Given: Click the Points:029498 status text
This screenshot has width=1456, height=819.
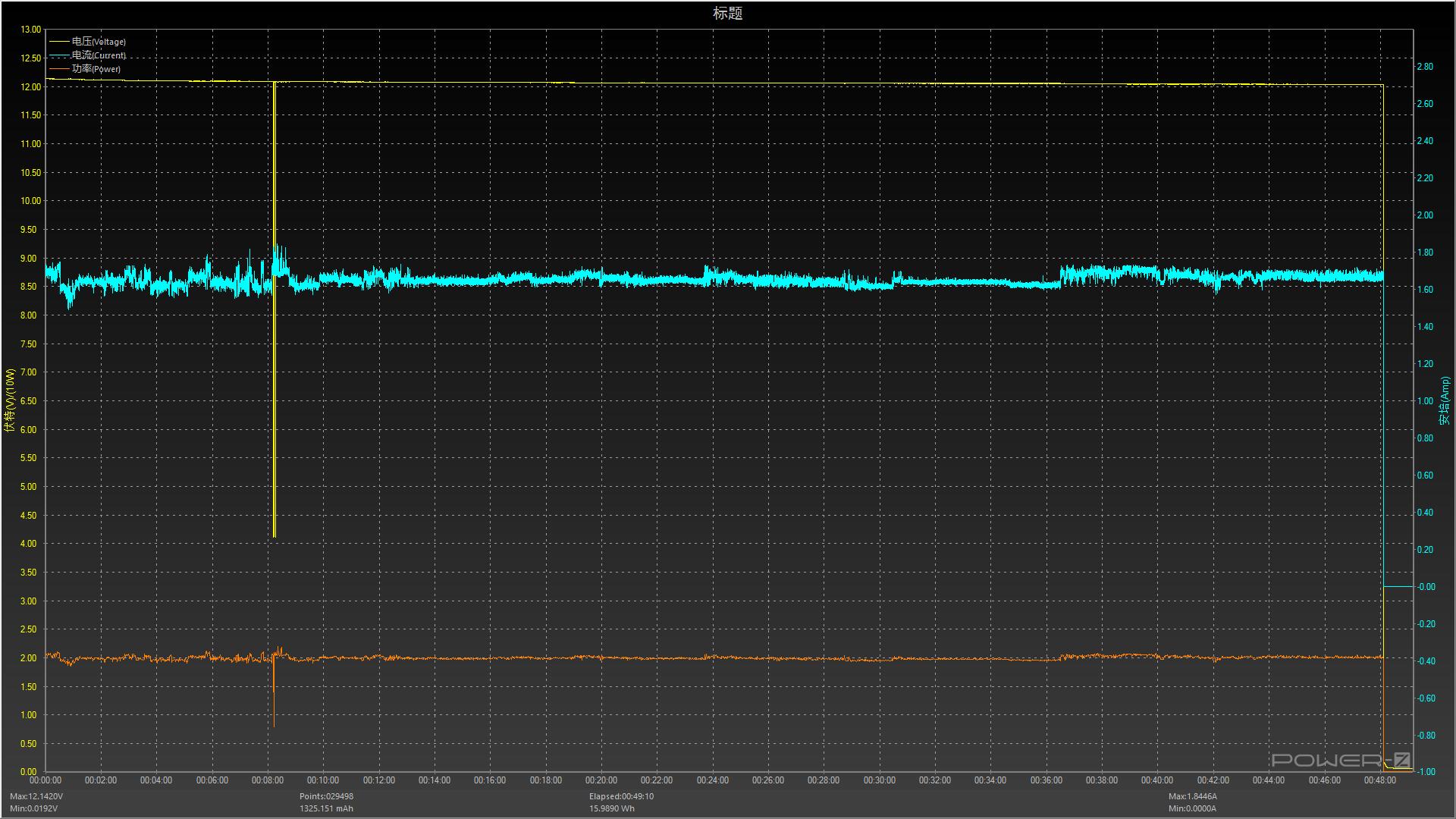Looking at the screenshot, I should [326, 796].
